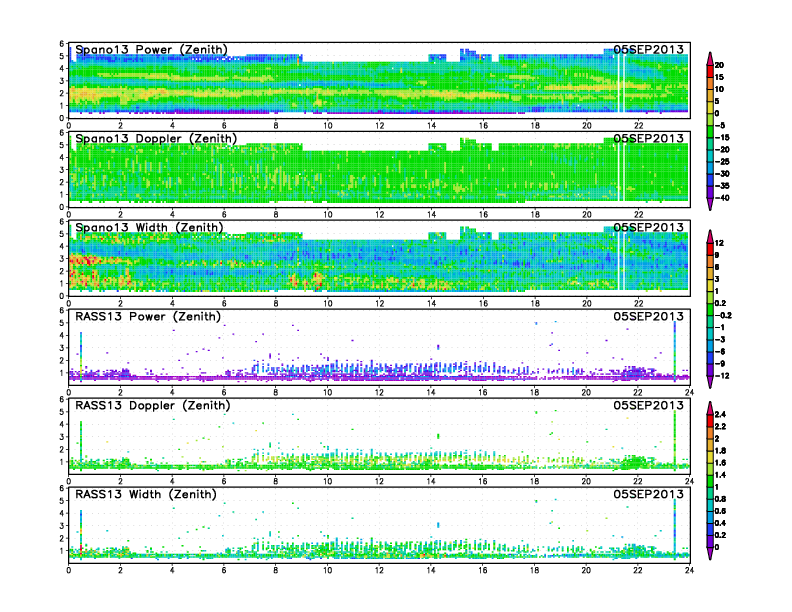Screen dimensions: 792x612
Task: Click the "RASS13 Doppler (Zenith)" panel title
Action: tap(153, 405)
